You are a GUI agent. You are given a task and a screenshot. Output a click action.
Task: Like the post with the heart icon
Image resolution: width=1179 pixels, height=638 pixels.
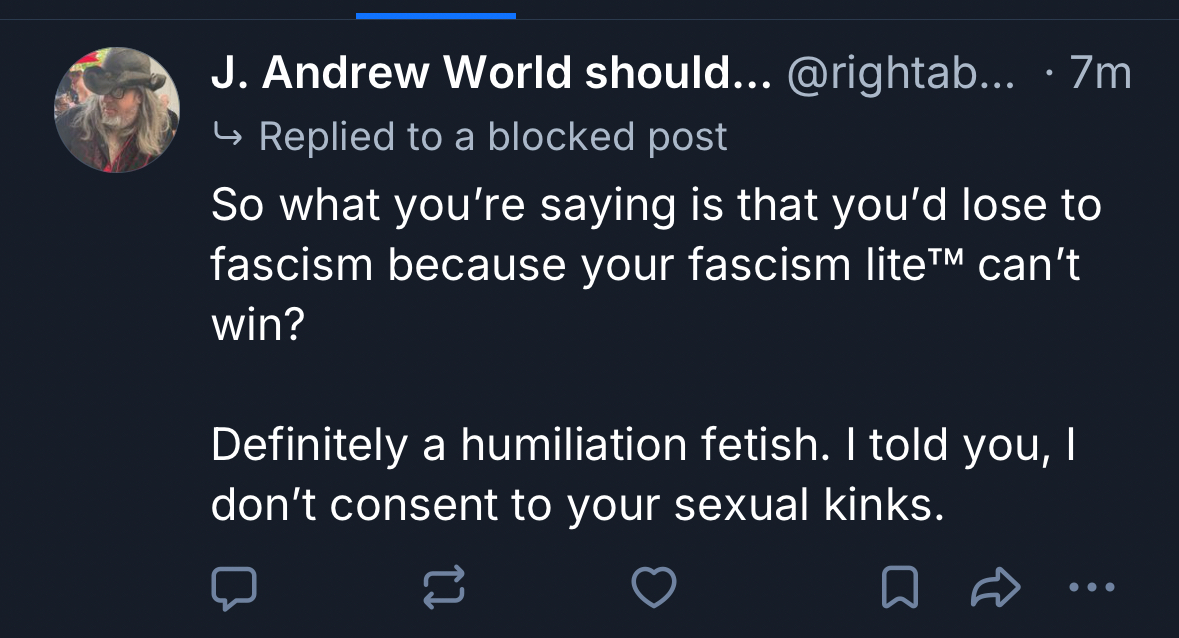coord(656,588)
